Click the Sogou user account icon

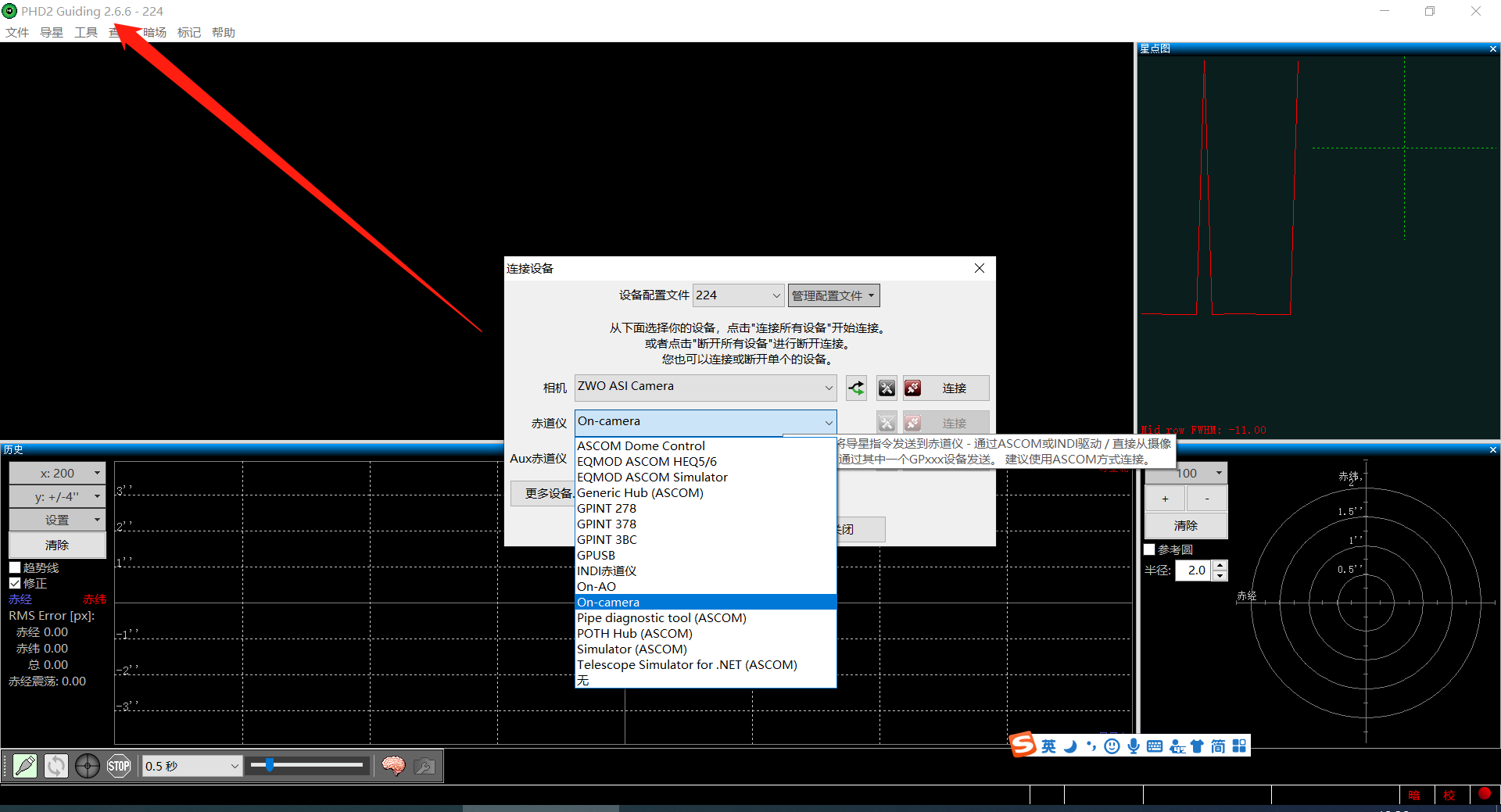[1177, 747]
